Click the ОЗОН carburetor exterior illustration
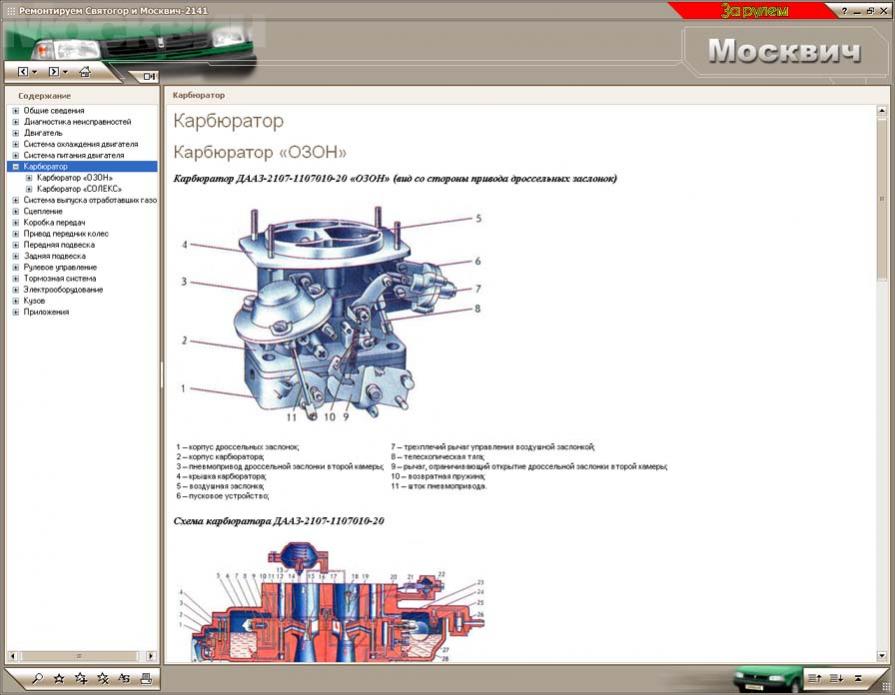The width and height of the screenshot is (895, 695). [x=330, y=314]
